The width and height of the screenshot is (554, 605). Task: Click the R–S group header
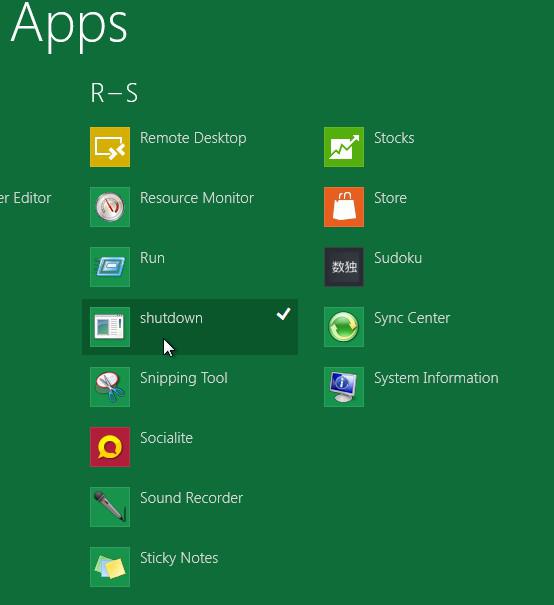click(114, 93)
